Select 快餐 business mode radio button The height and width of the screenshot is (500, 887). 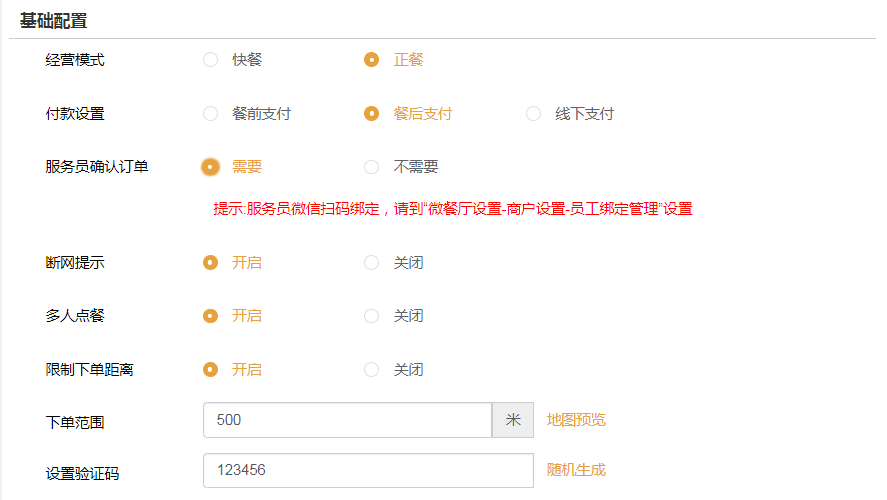[x=210, y=60]
